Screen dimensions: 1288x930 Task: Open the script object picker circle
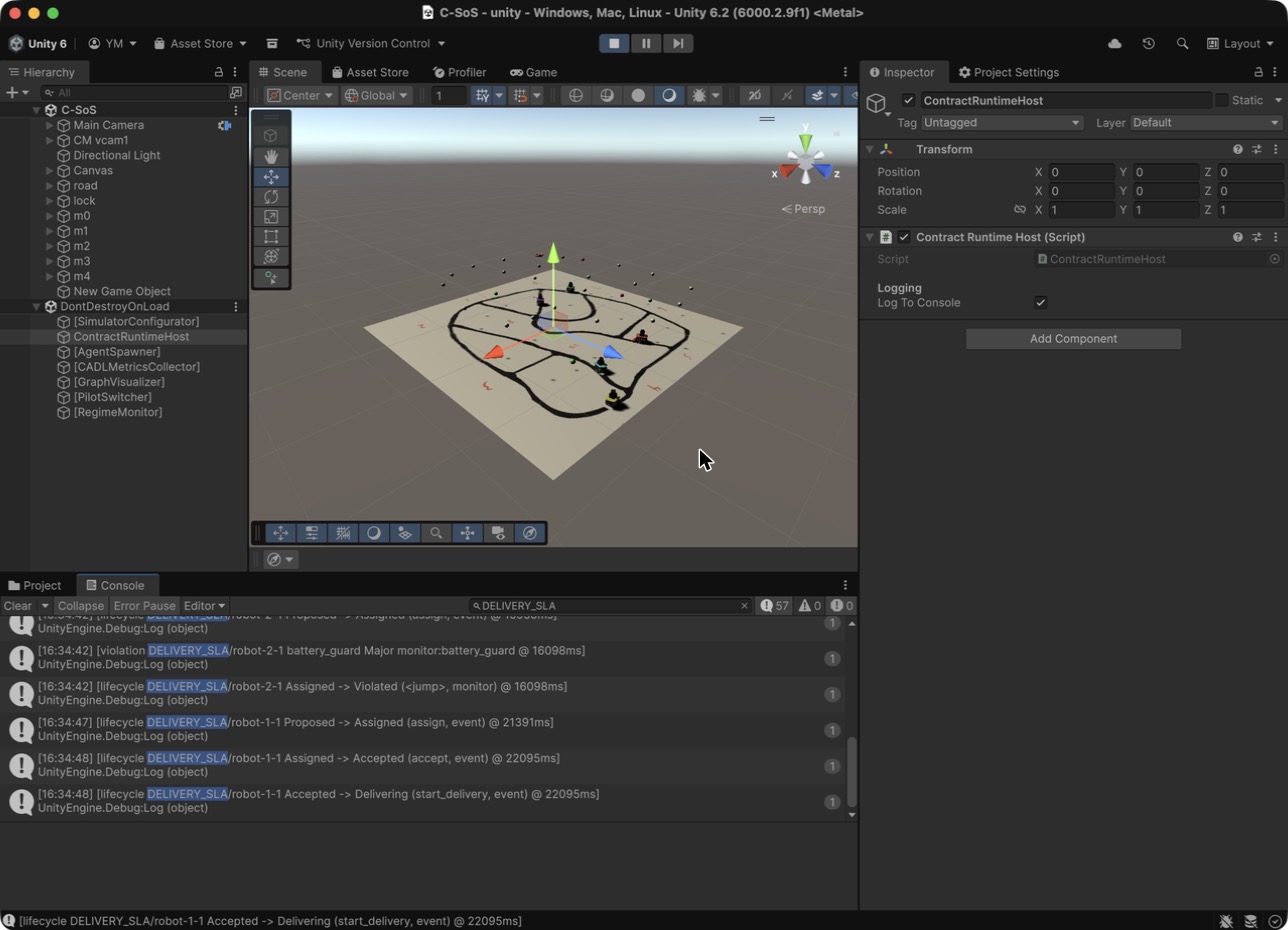(x=1275, y=259)
